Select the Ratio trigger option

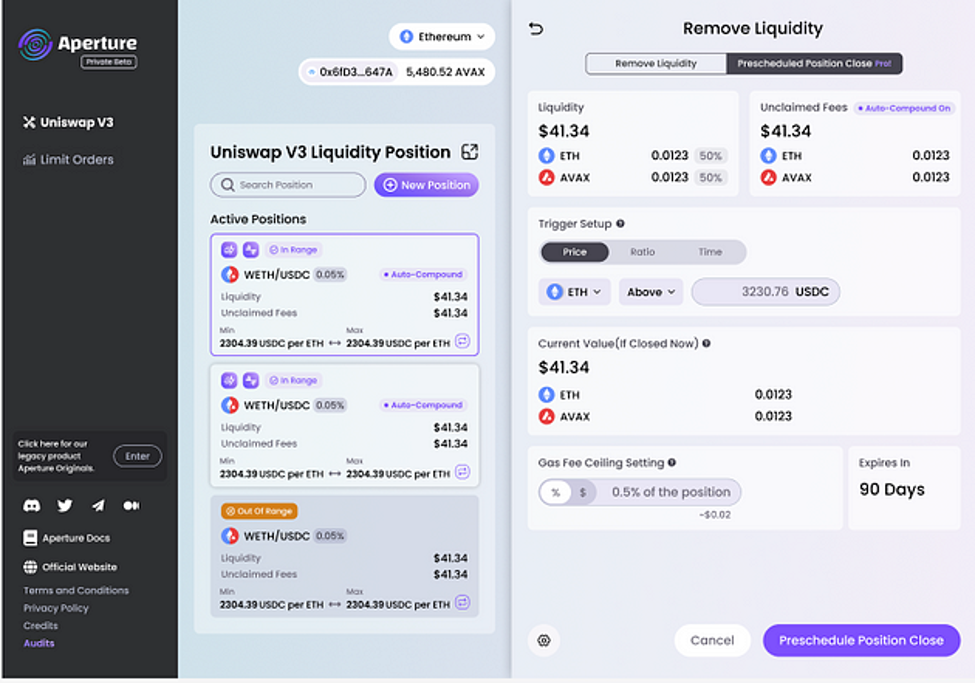tap(642, 252)
